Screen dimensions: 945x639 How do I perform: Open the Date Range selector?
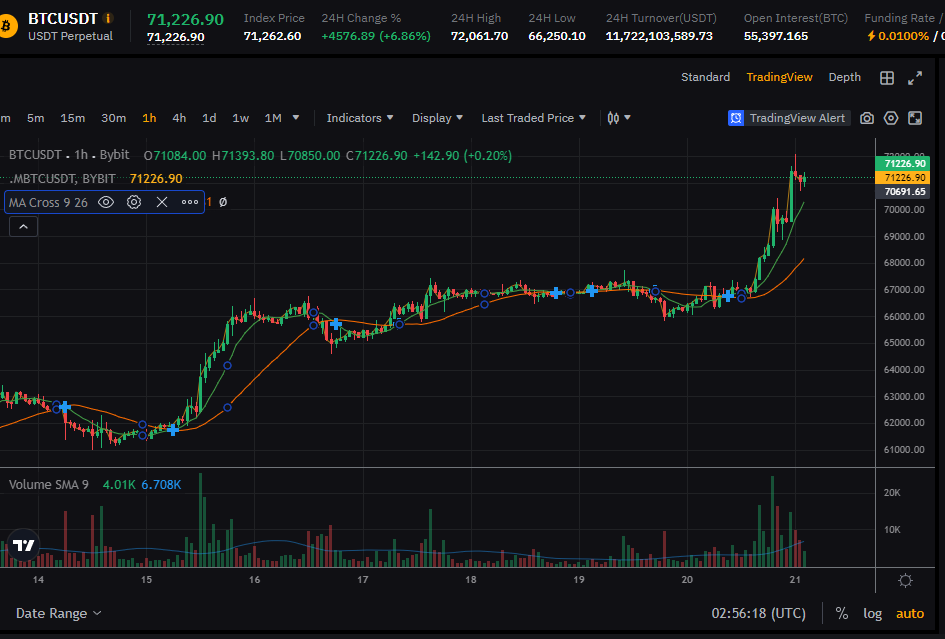coord(58,614)
